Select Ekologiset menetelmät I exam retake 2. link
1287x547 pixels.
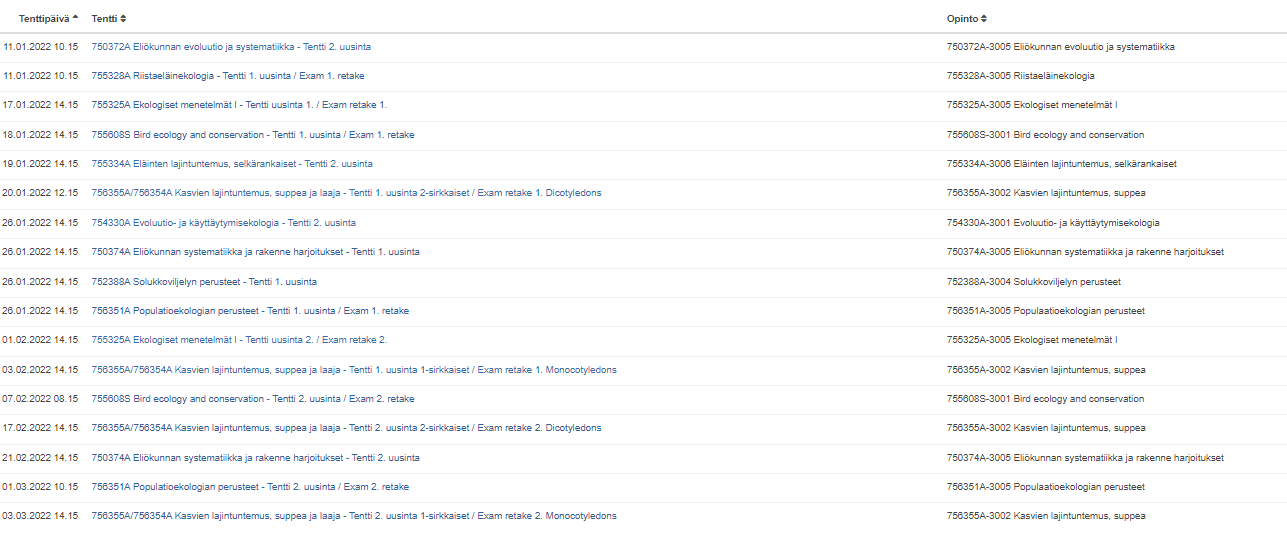[x=239, y=340]
